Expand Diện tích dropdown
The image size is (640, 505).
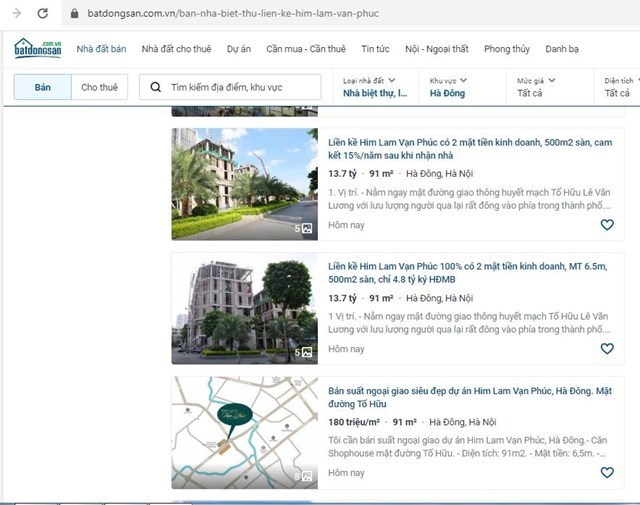[619, 87]
